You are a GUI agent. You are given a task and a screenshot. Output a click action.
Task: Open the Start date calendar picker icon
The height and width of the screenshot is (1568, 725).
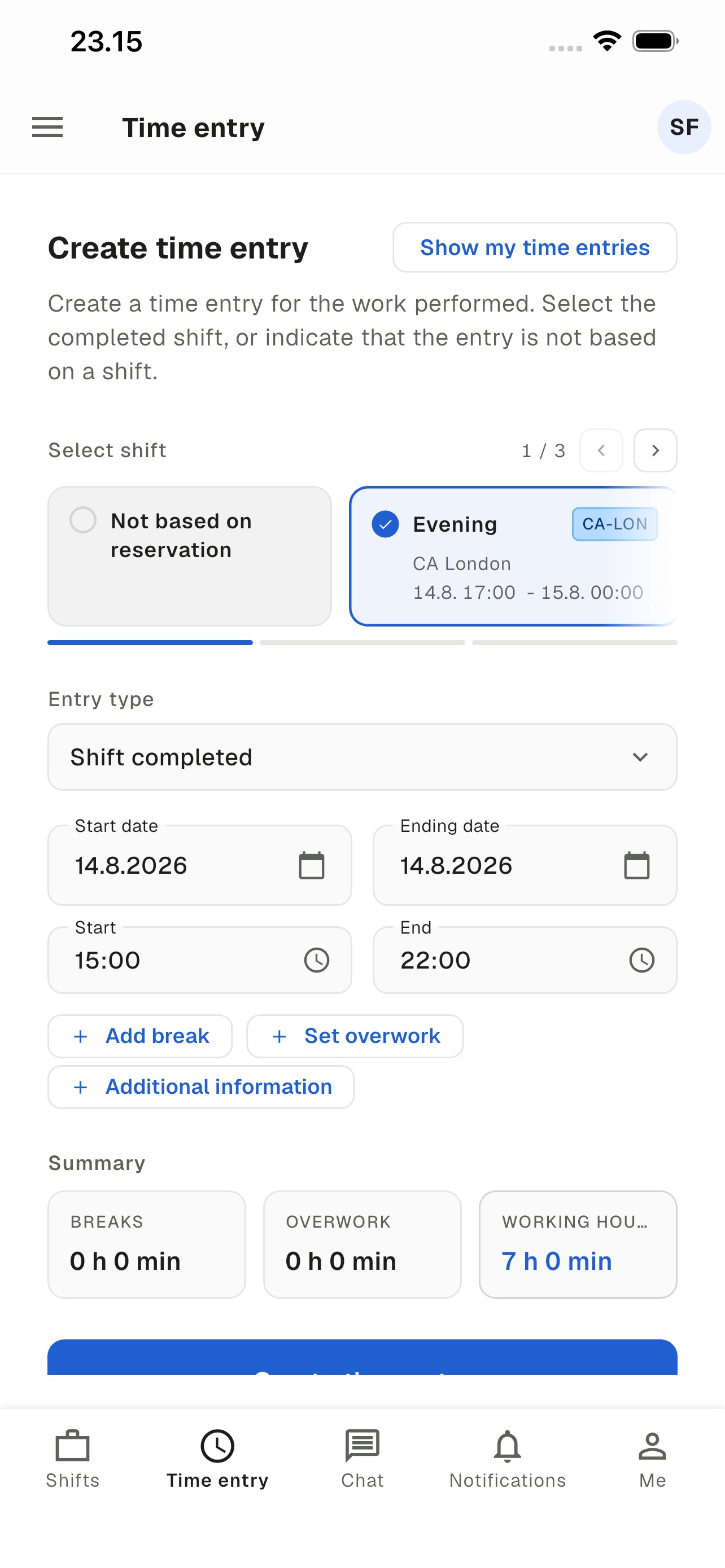[312, 865]
